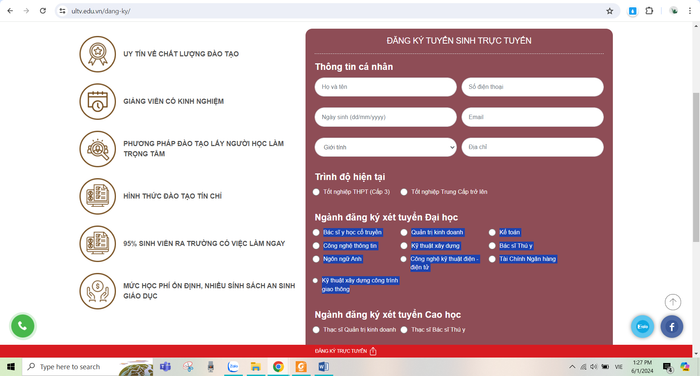Screen dimensions: 700x376
Task: Click the Email input field
Action: [x=533, y=117]
